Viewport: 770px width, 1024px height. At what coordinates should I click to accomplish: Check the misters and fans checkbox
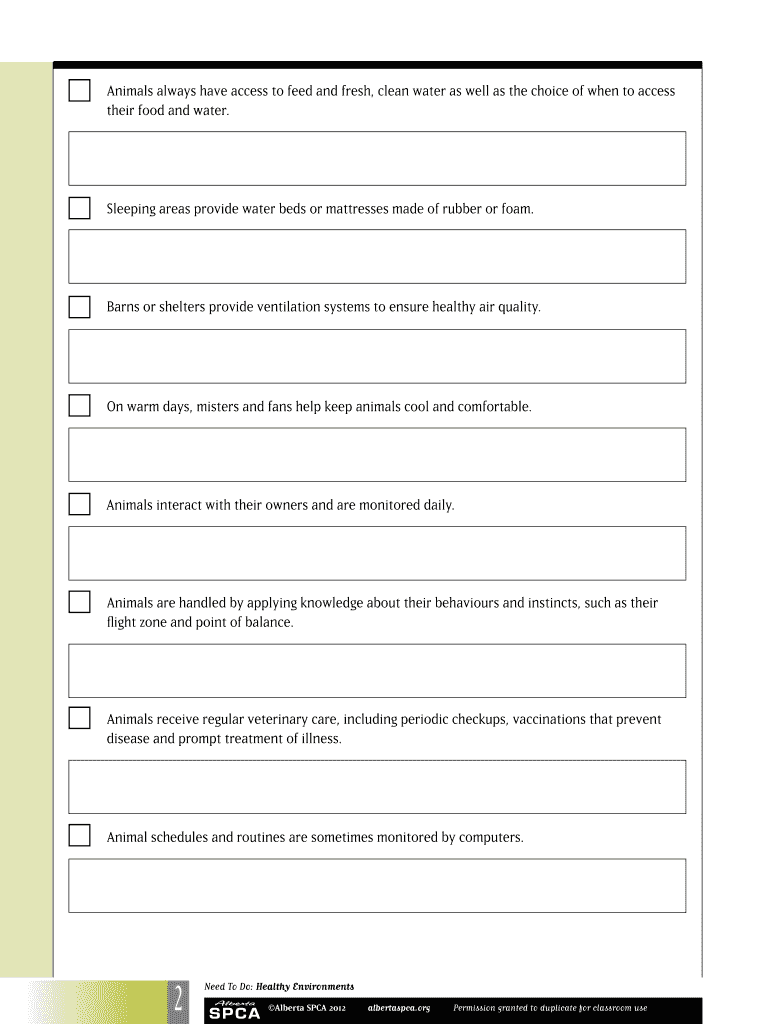point(79,406)
